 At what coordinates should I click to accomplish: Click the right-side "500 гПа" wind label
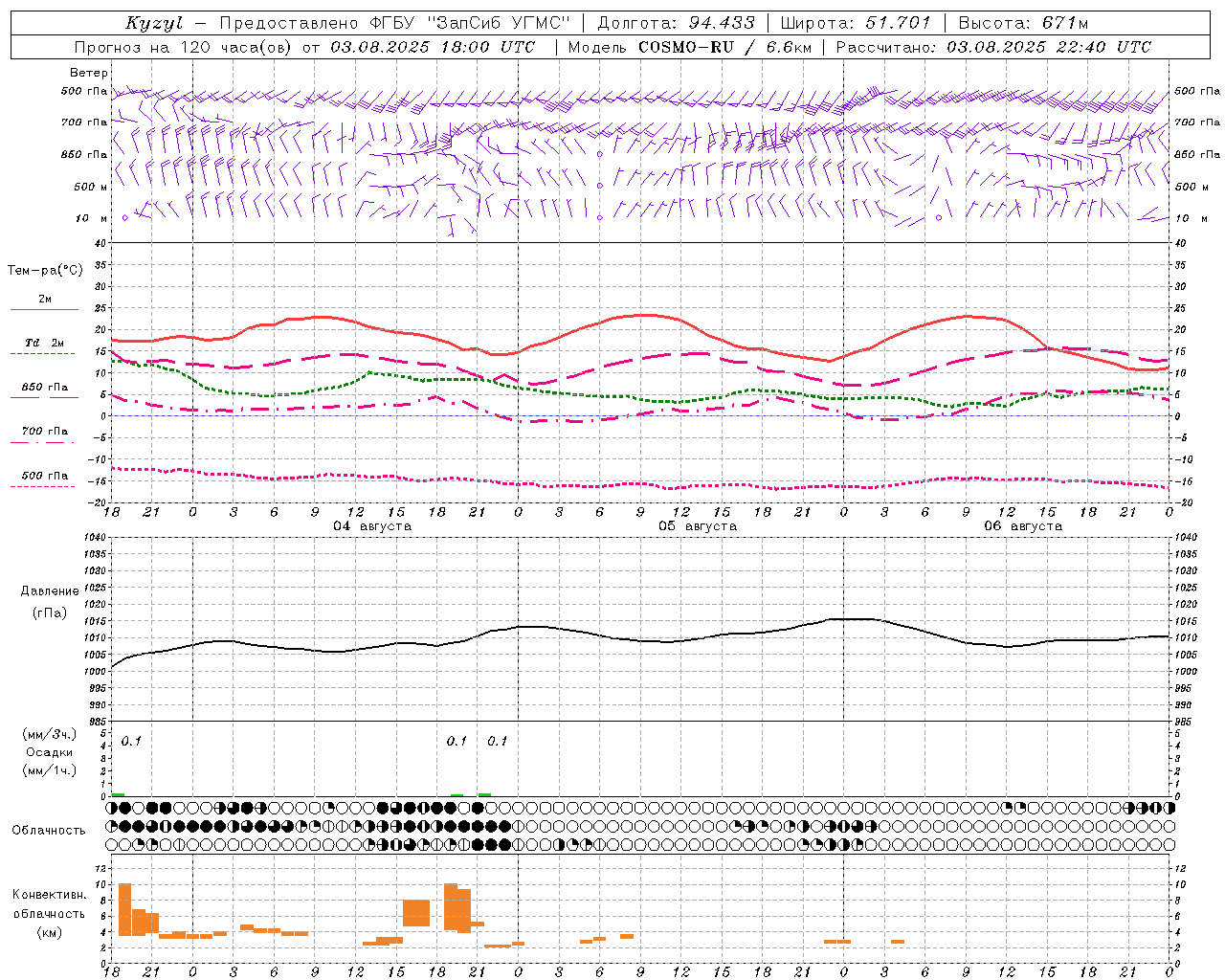coord(1197,91)
